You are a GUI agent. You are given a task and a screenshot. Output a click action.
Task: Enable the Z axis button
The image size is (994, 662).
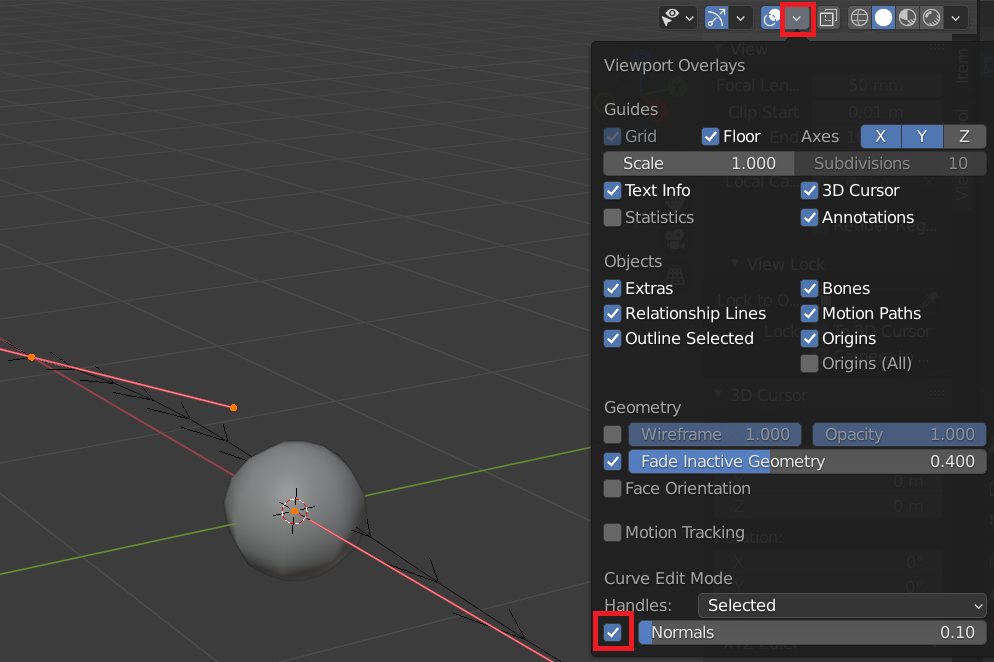tap(964, 136)
